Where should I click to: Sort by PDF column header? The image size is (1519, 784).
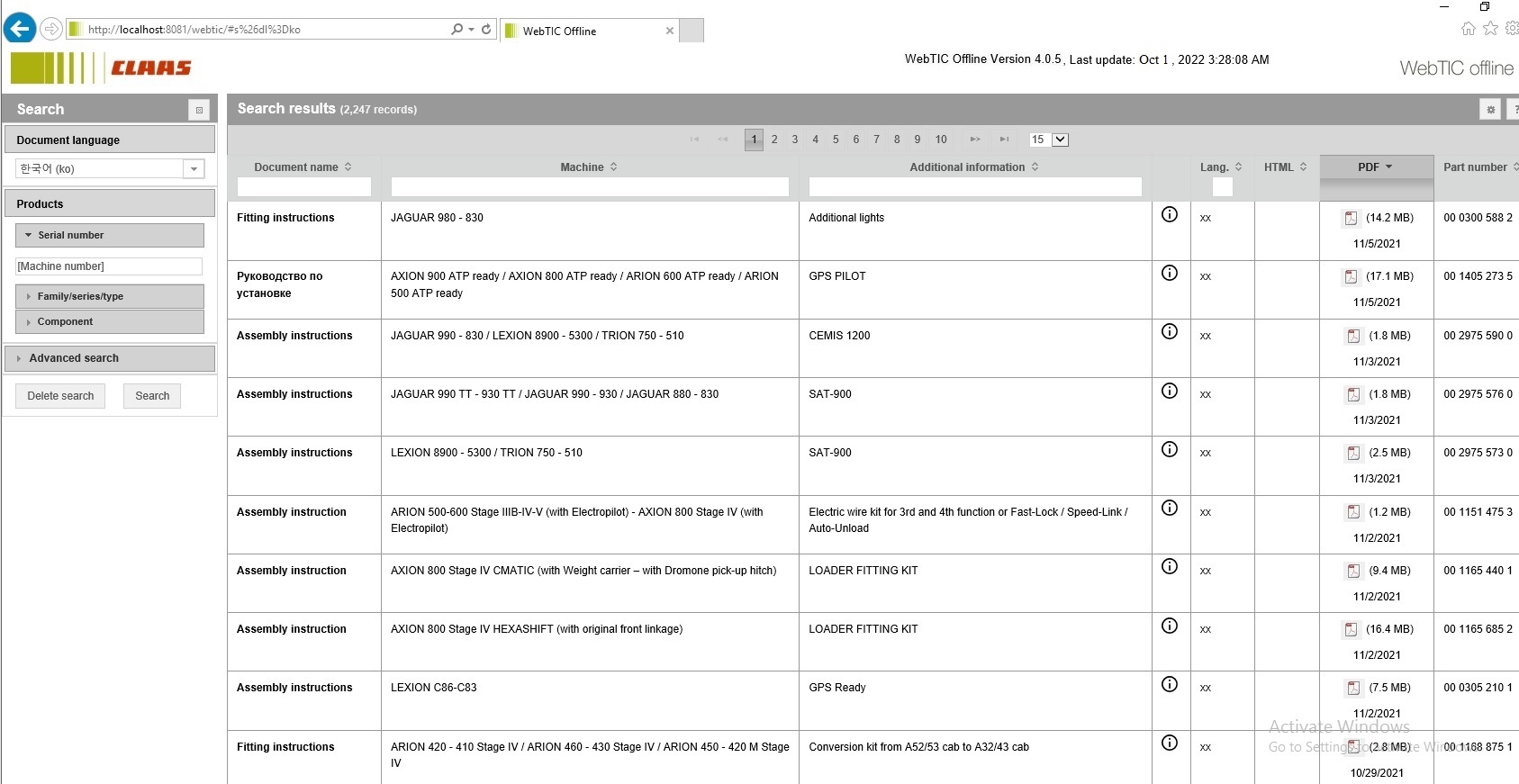point(1376,167)
